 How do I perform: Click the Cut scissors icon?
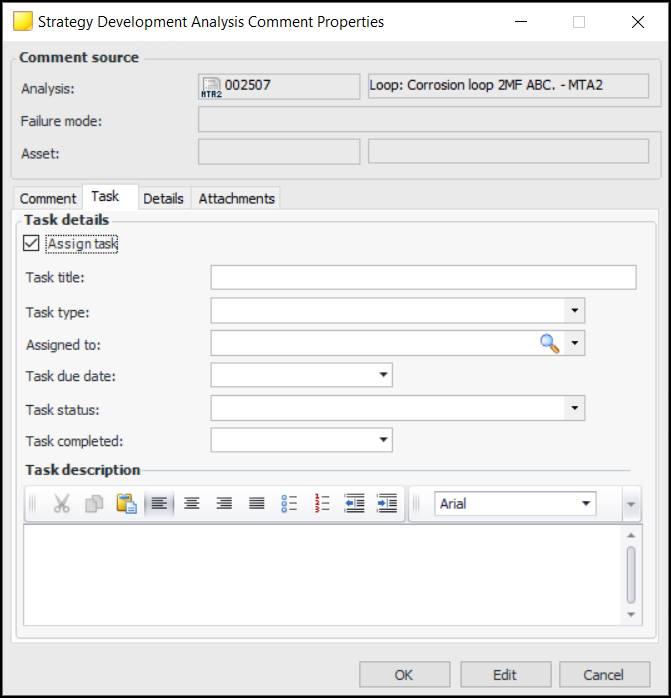coord(61,504)
